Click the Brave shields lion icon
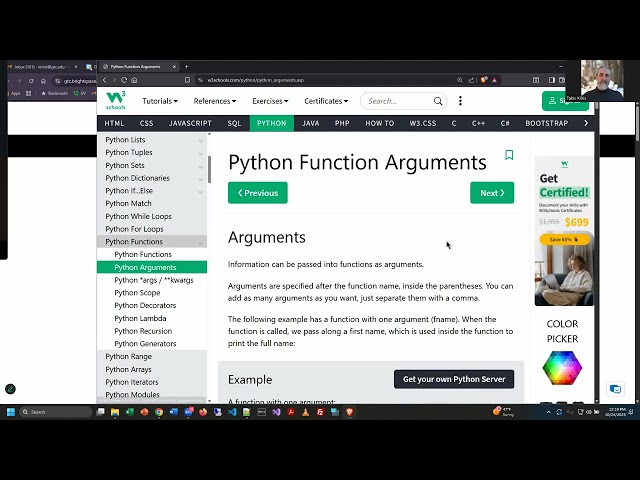Viewport: 640px width, 480px height. (x=484, y=80)
